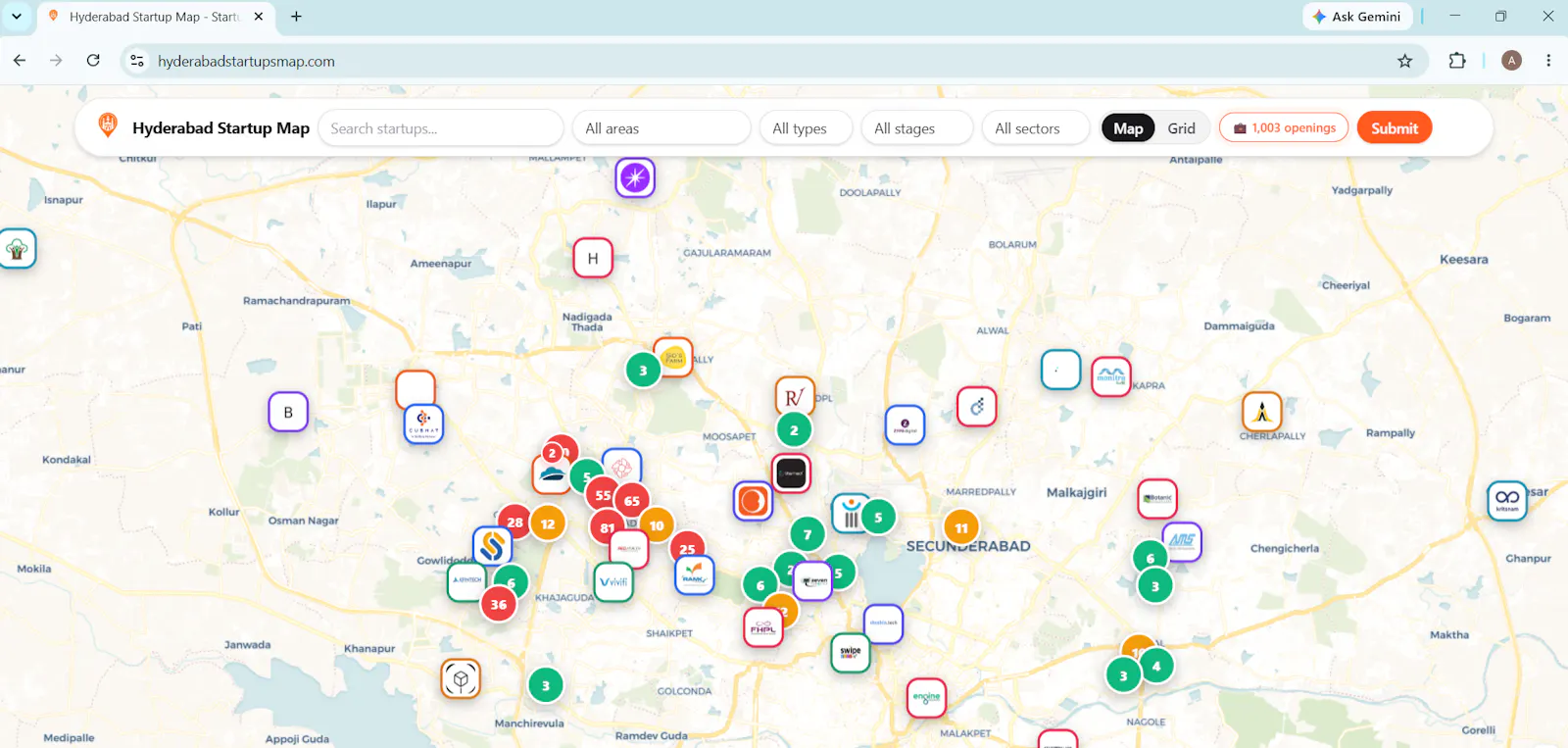
Task: Select the 'B' startup marker
Action: point(288,412)
